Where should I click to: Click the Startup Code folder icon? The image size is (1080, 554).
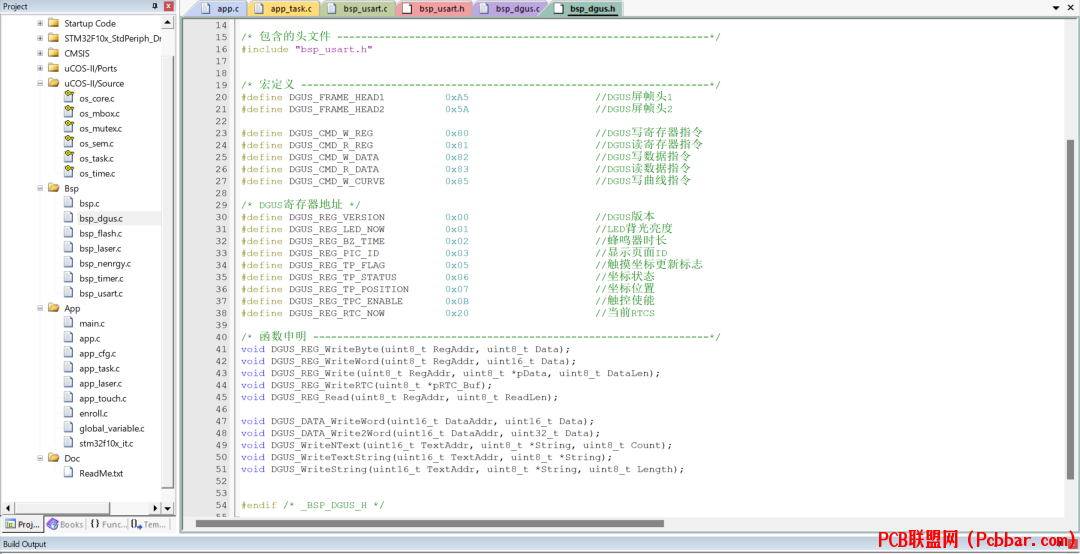[x=53, y=23]
